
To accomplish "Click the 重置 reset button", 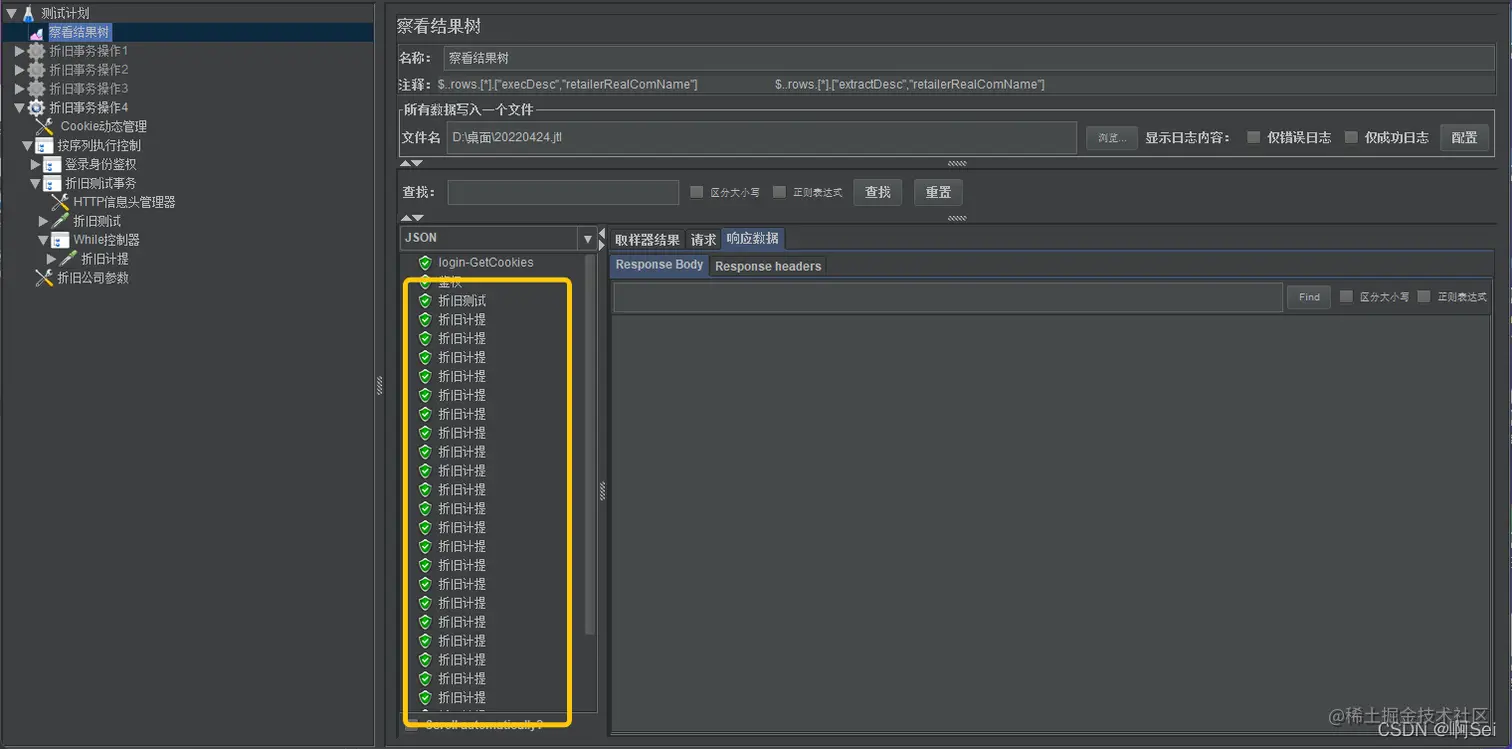I will click(x=938, y=192).
